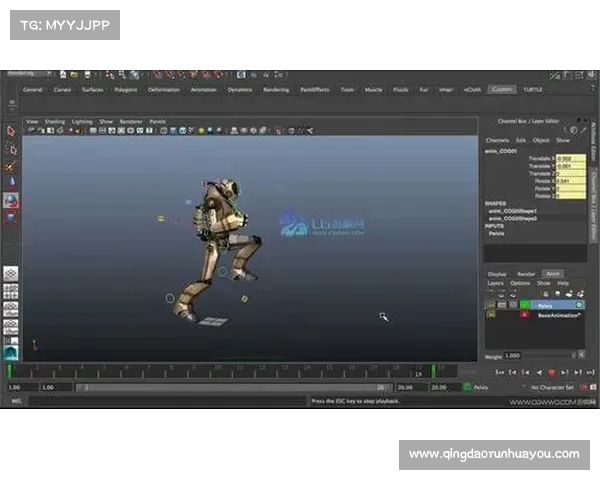
Task: Select the Anim layer radio tab
Action: (553, 274)
